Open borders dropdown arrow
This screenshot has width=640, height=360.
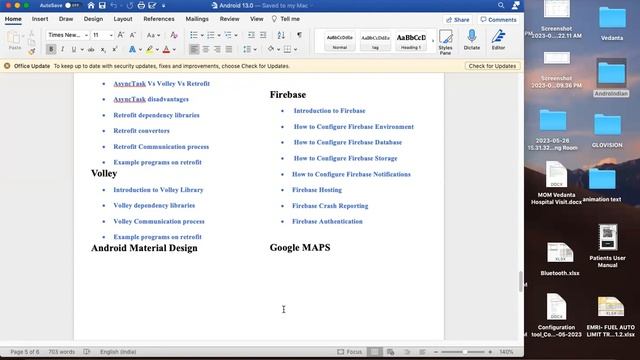pyautogui.click(x=296, y=50)
